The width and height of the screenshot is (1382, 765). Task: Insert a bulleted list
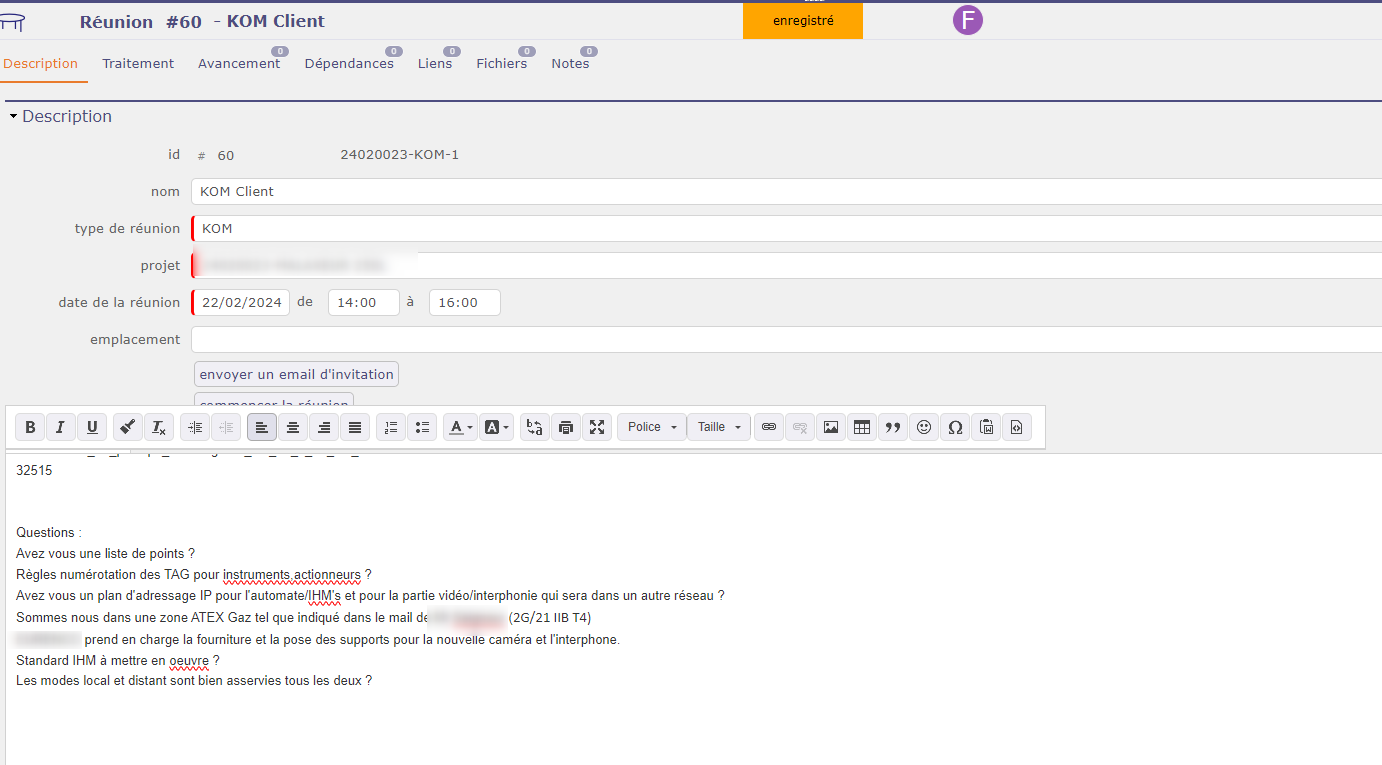point(422,427)
